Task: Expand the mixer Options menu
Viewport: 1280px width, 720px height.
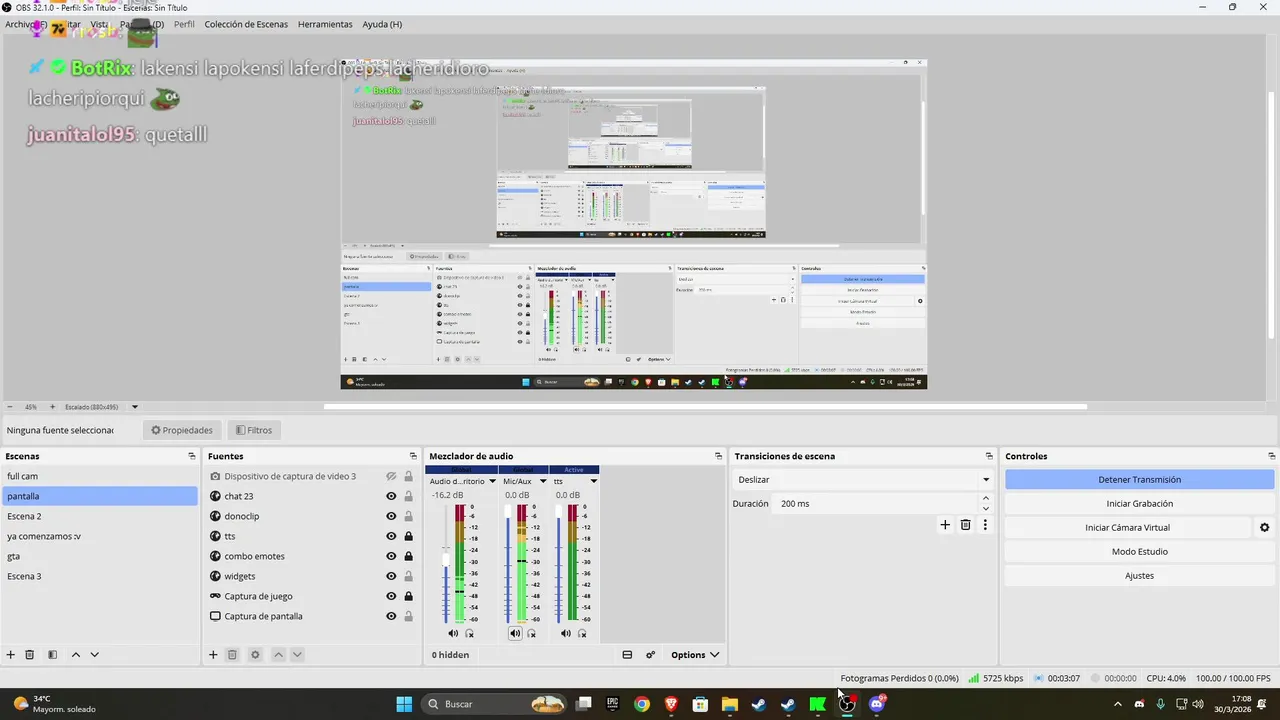Action: 695,655
